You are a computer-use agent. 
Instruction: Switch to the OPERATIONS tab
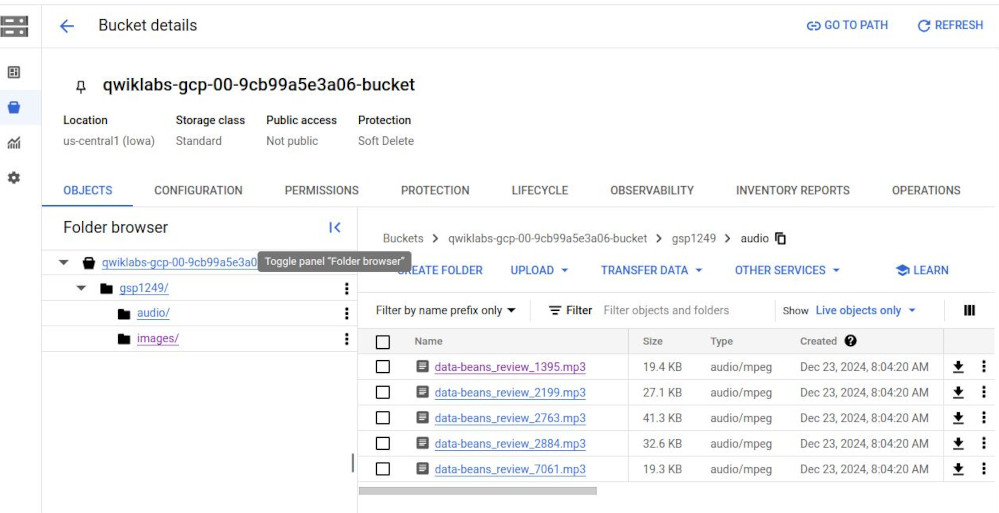[926, 190]
